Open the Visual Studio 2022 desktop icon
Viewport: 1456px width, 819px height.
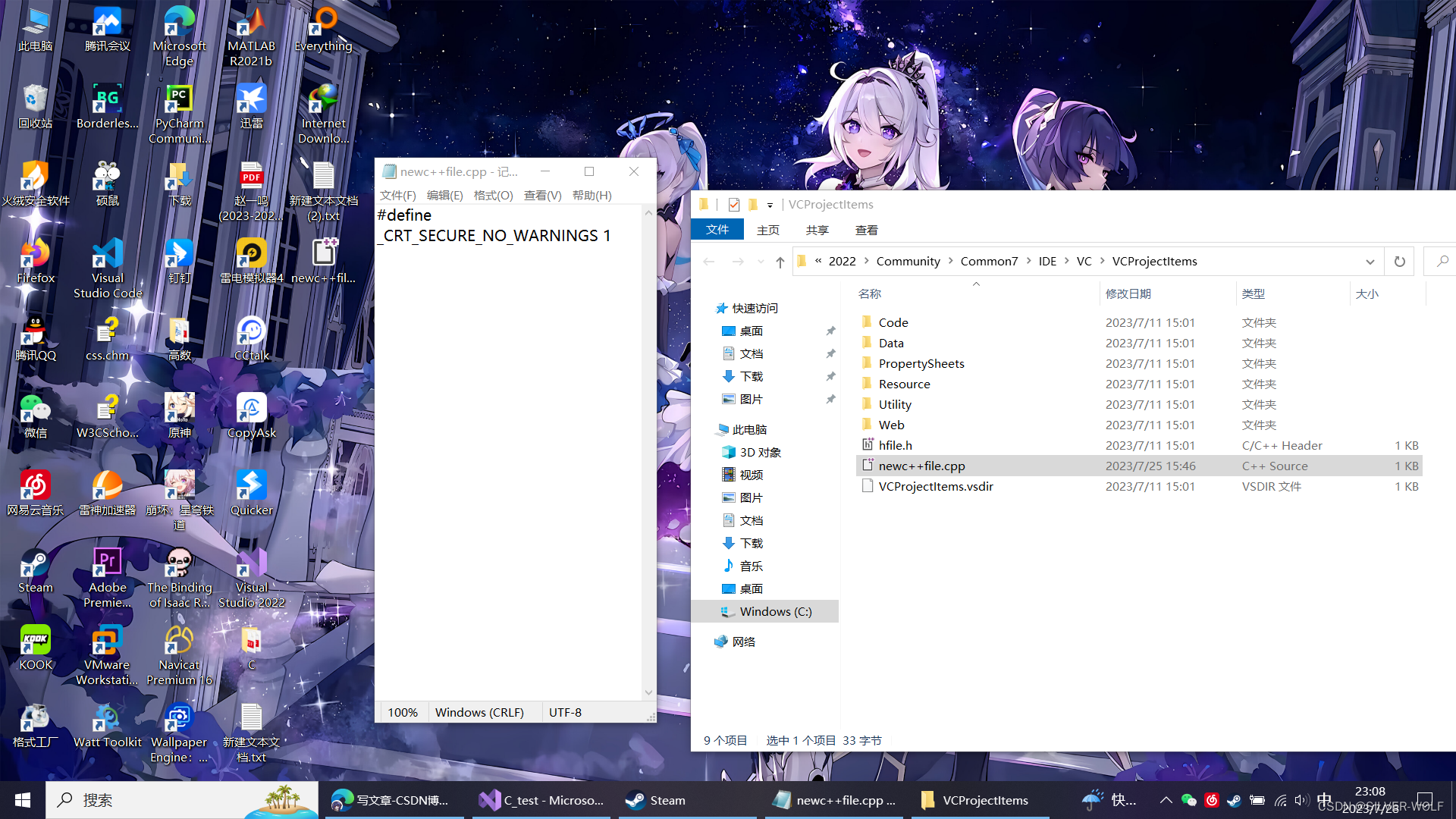click(251, 578)
